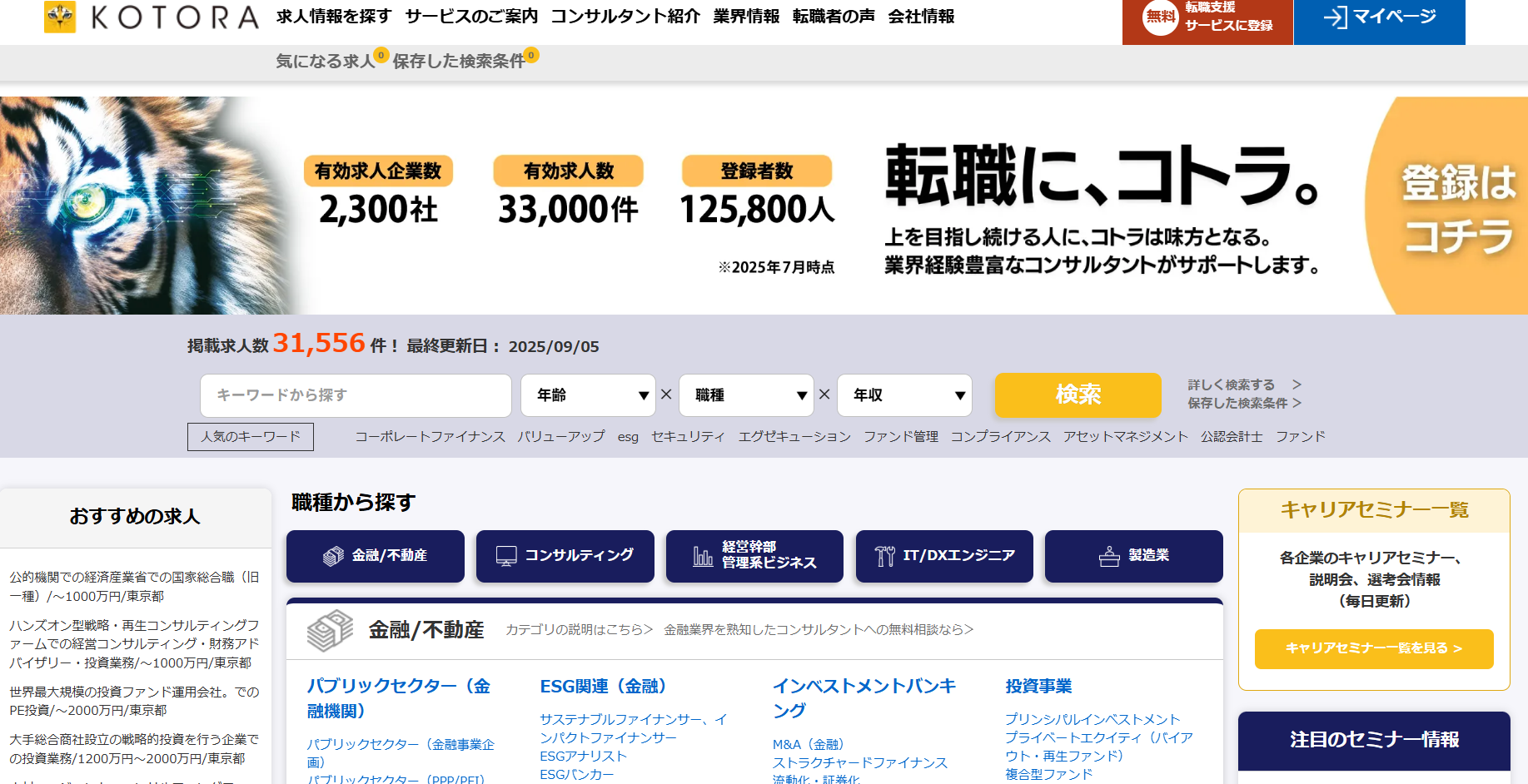Click the ファンド keyword
The height and width of the screenshot is (784, 1528).
click(x=1301, y=436)
